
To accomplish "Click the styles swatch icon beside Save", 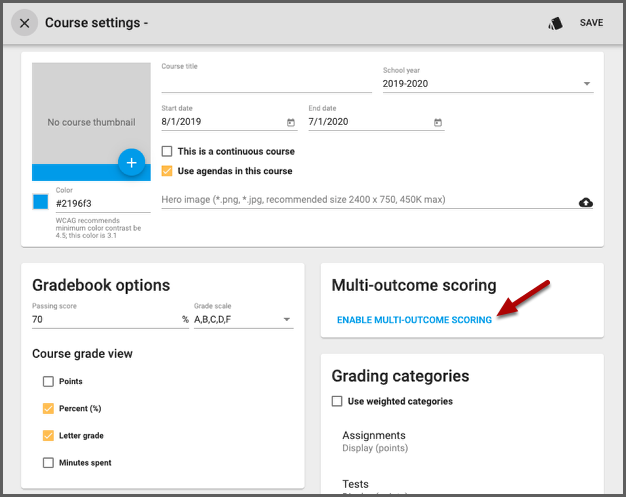I will coord(555,23).
